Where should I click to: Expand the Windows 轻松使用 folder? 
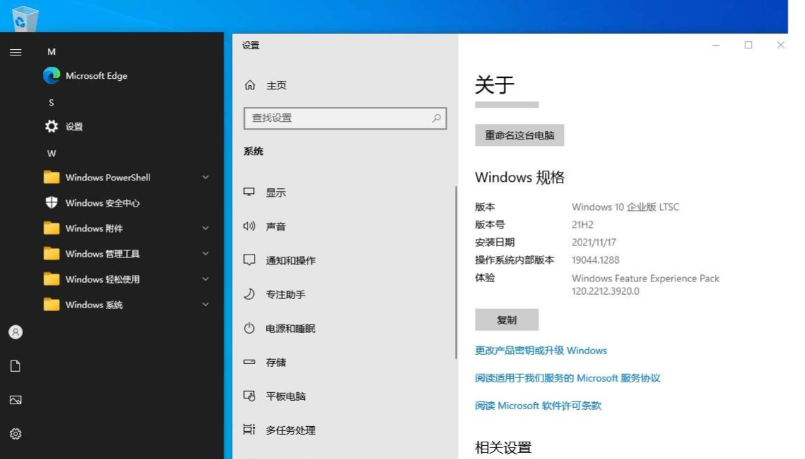pyautogui.click(x=205, y=280)
